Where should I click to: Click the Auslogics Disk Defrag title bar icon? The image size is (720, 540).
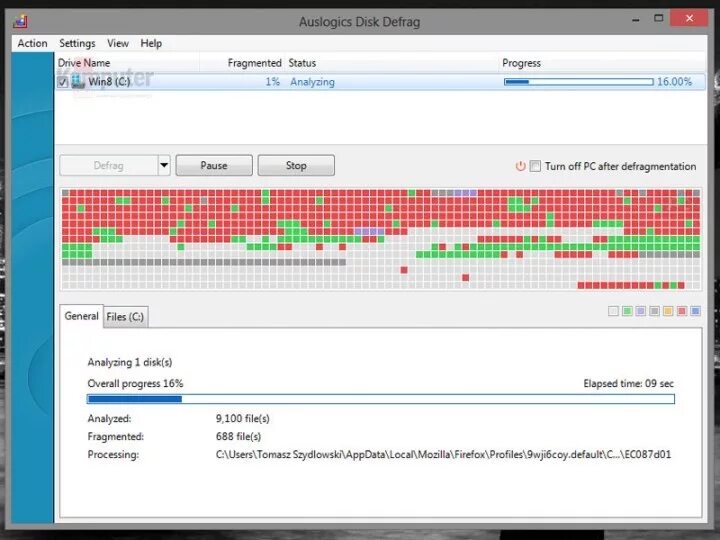21,21
